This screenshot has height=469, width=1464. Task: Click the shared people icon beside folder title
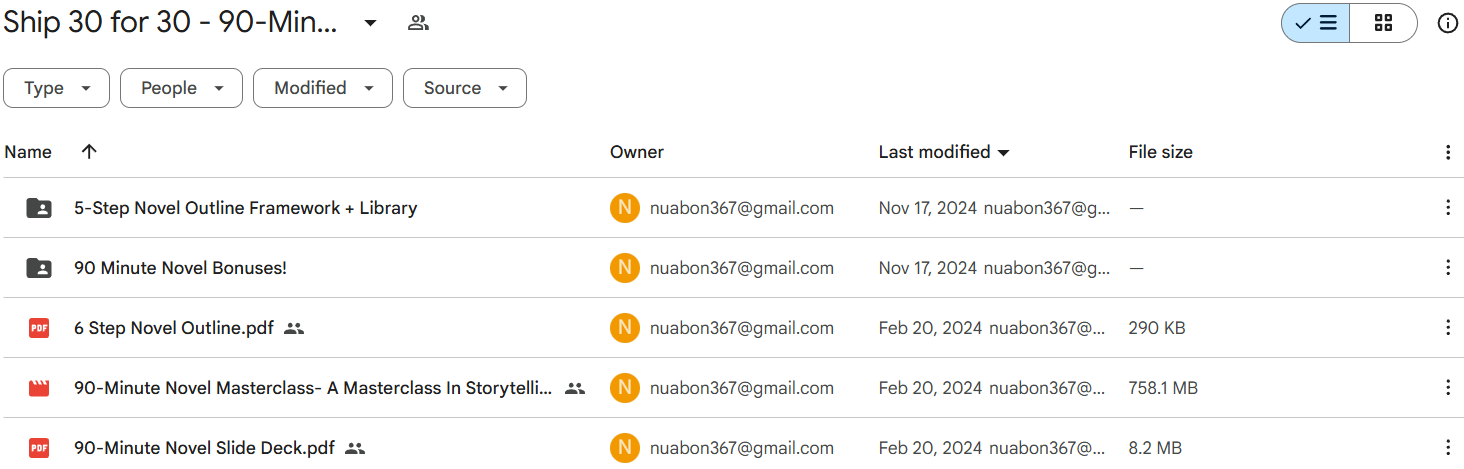click(418, 23)
